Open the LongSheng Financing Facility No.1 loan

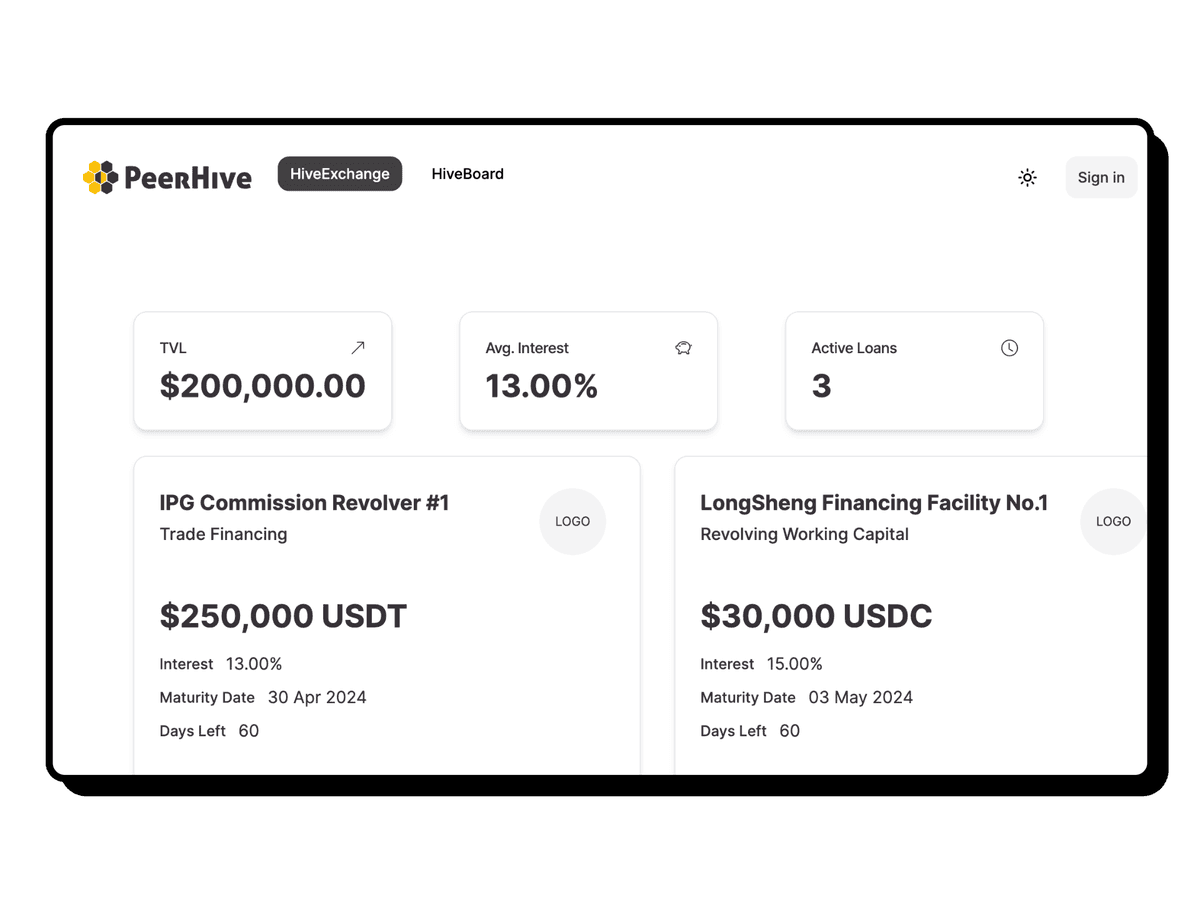point(873,503)
